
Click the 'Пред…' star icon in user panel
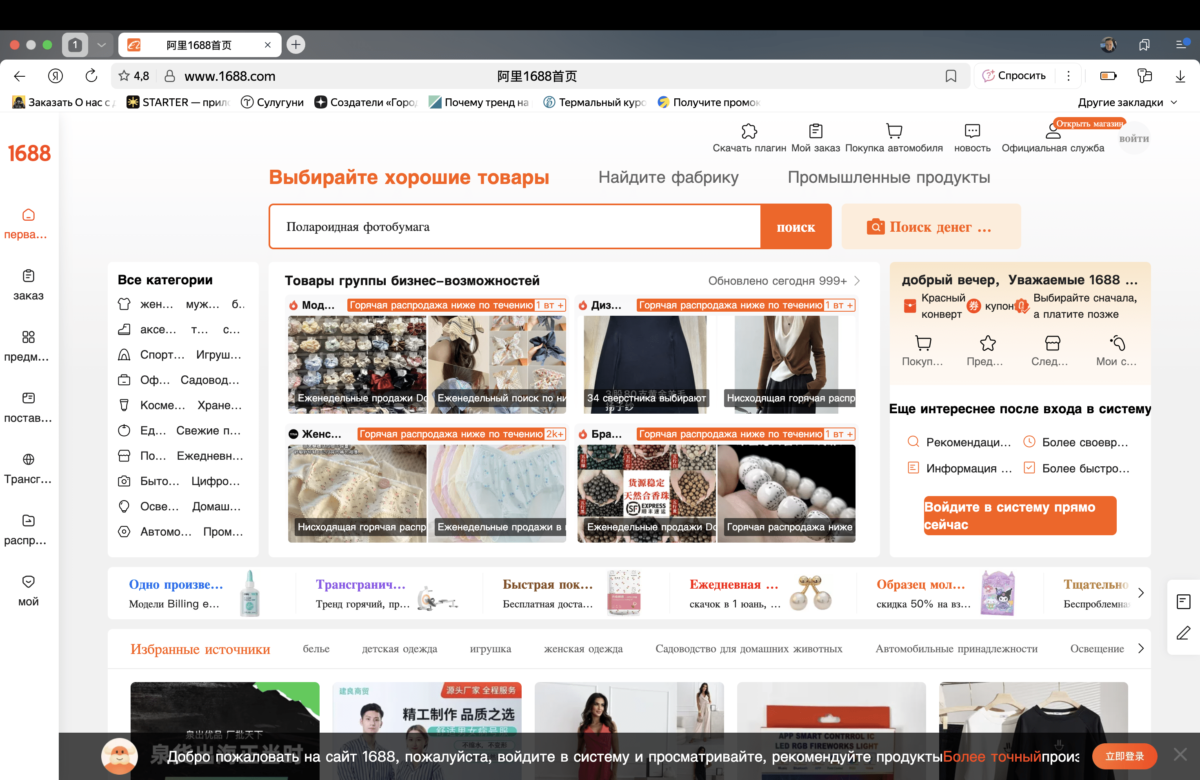pyautogui.click(x=986, y=342)
